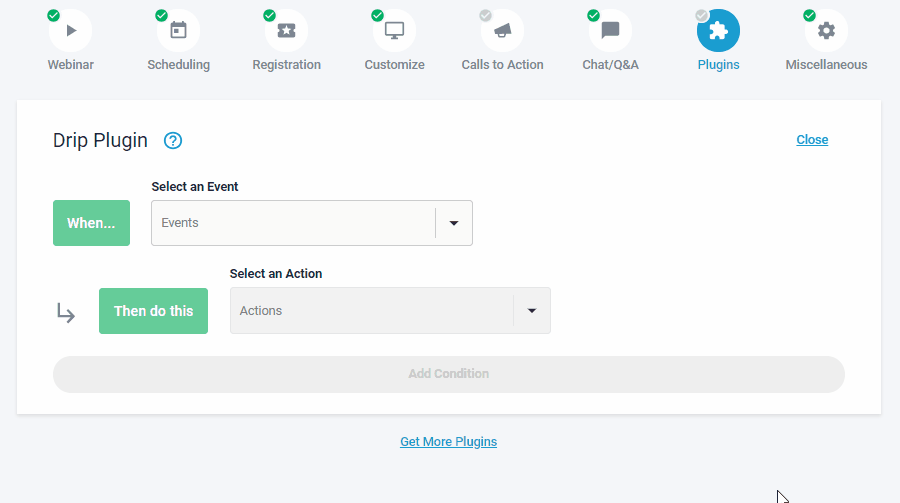
Task: Open the Scheduling calendar icon
Action: (x=179, y=30)
